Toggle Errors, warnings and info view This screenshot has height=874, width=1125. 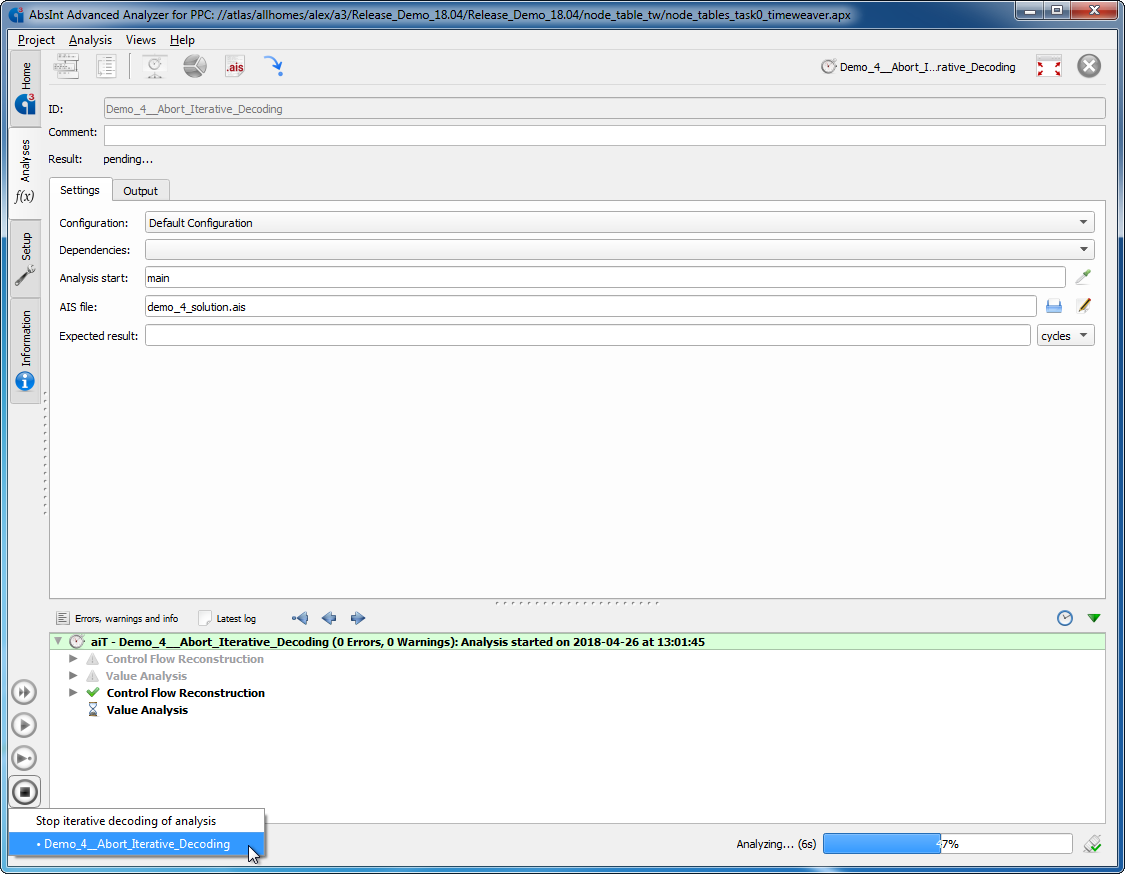pos(117,619)
